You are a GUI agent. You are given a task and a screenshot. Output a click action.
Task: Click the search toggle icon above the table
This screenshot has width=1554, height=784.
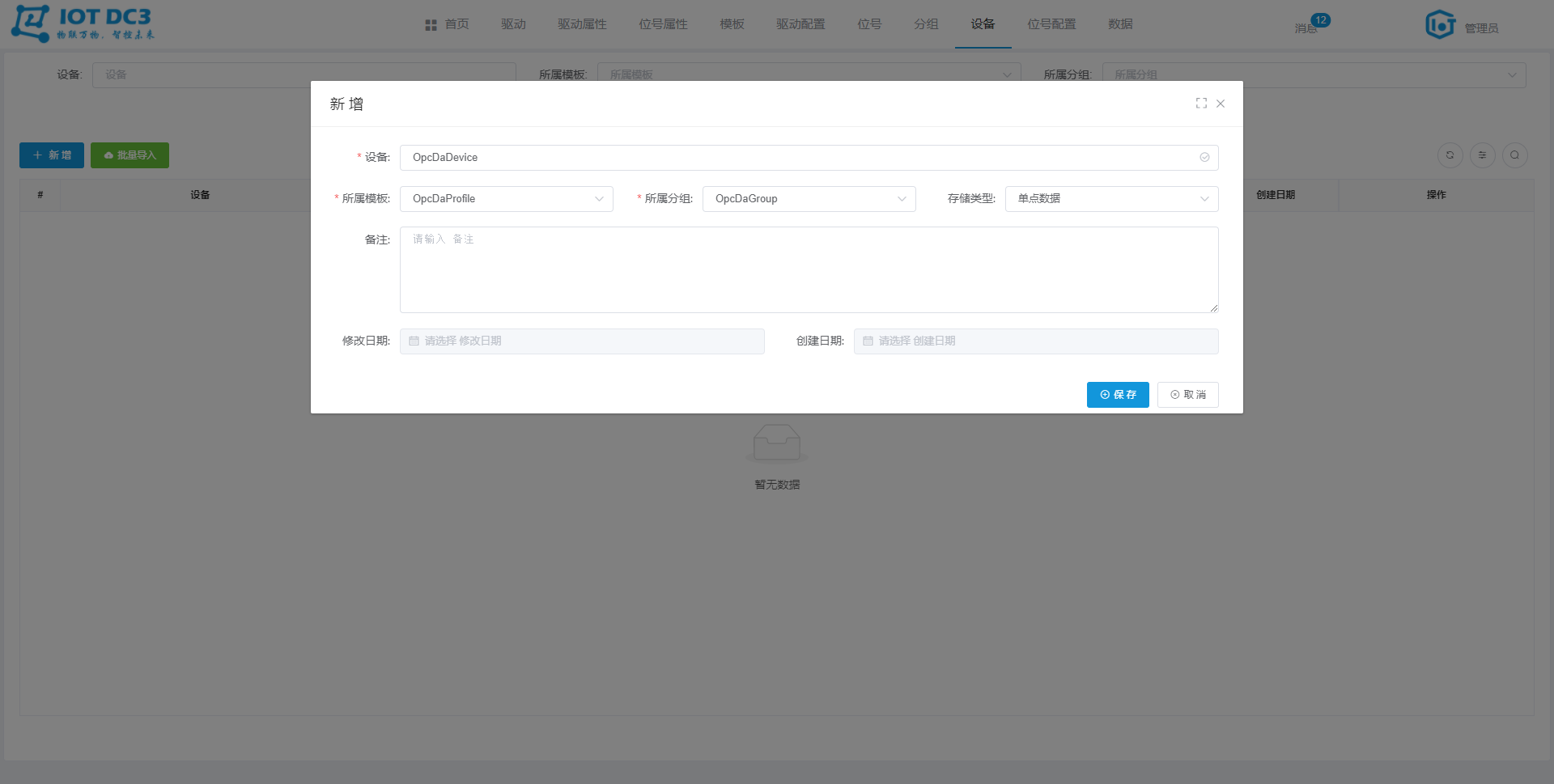[x=1514, y=155]
